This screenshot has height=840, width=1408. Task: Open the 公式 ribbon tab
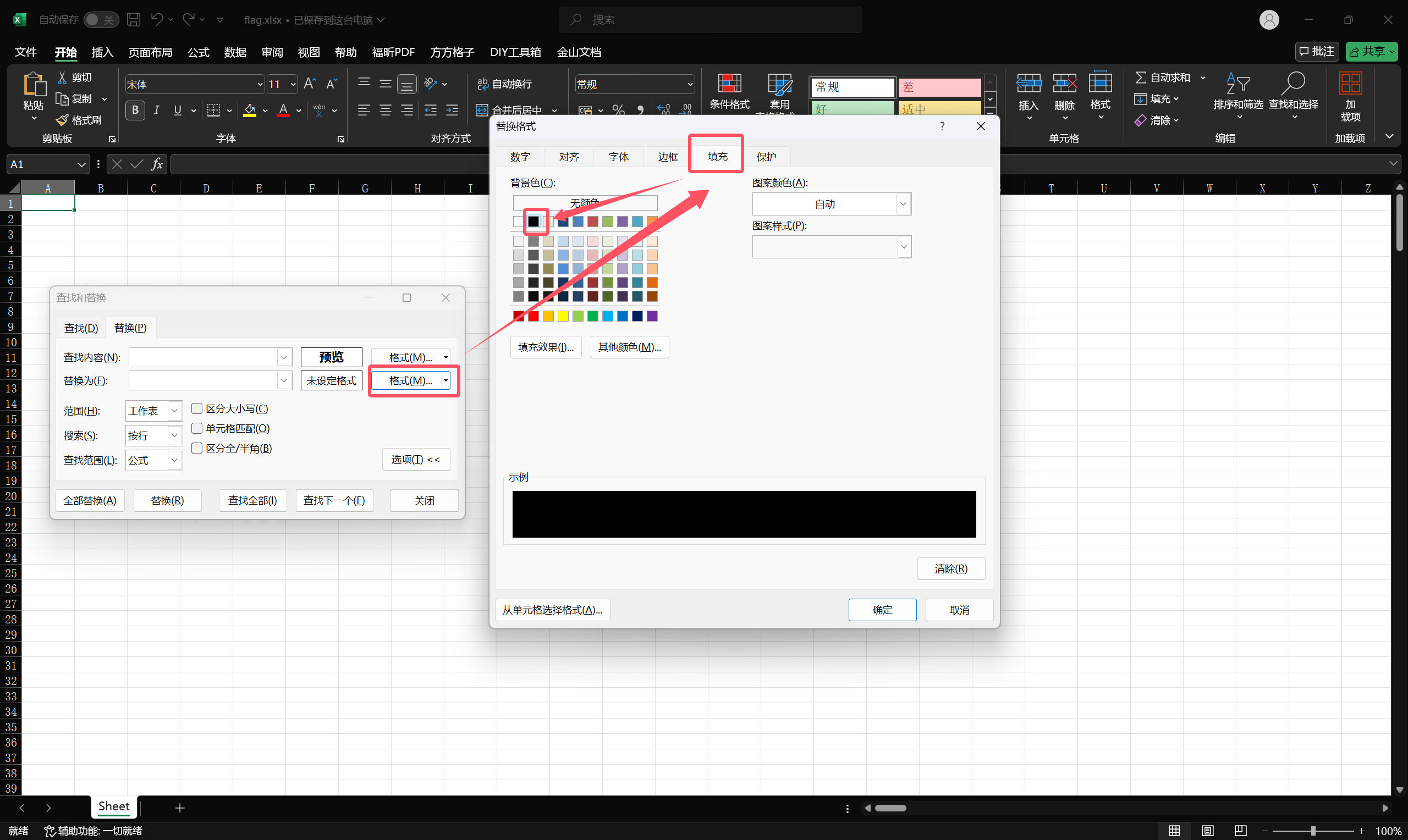(x=198, y=52)
